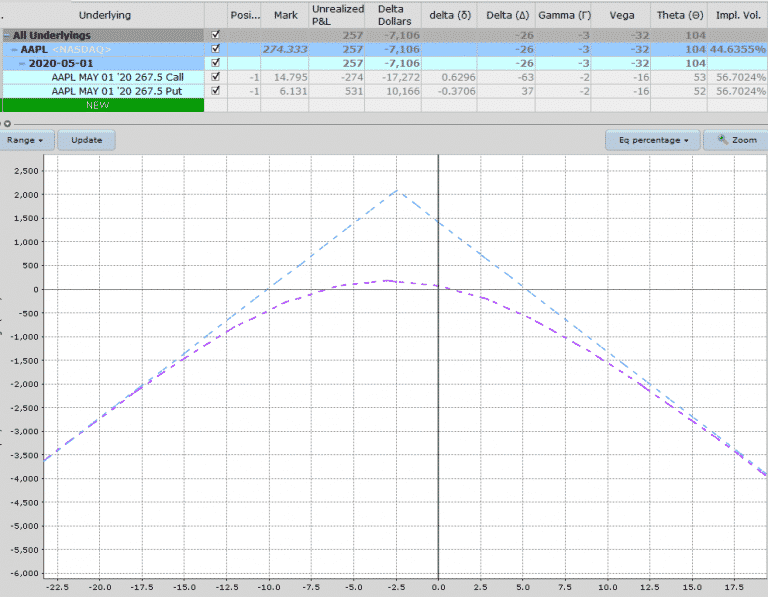Select the Theta column header
The height and width of the screenshot is (597, 768).
tap(679, 15)
